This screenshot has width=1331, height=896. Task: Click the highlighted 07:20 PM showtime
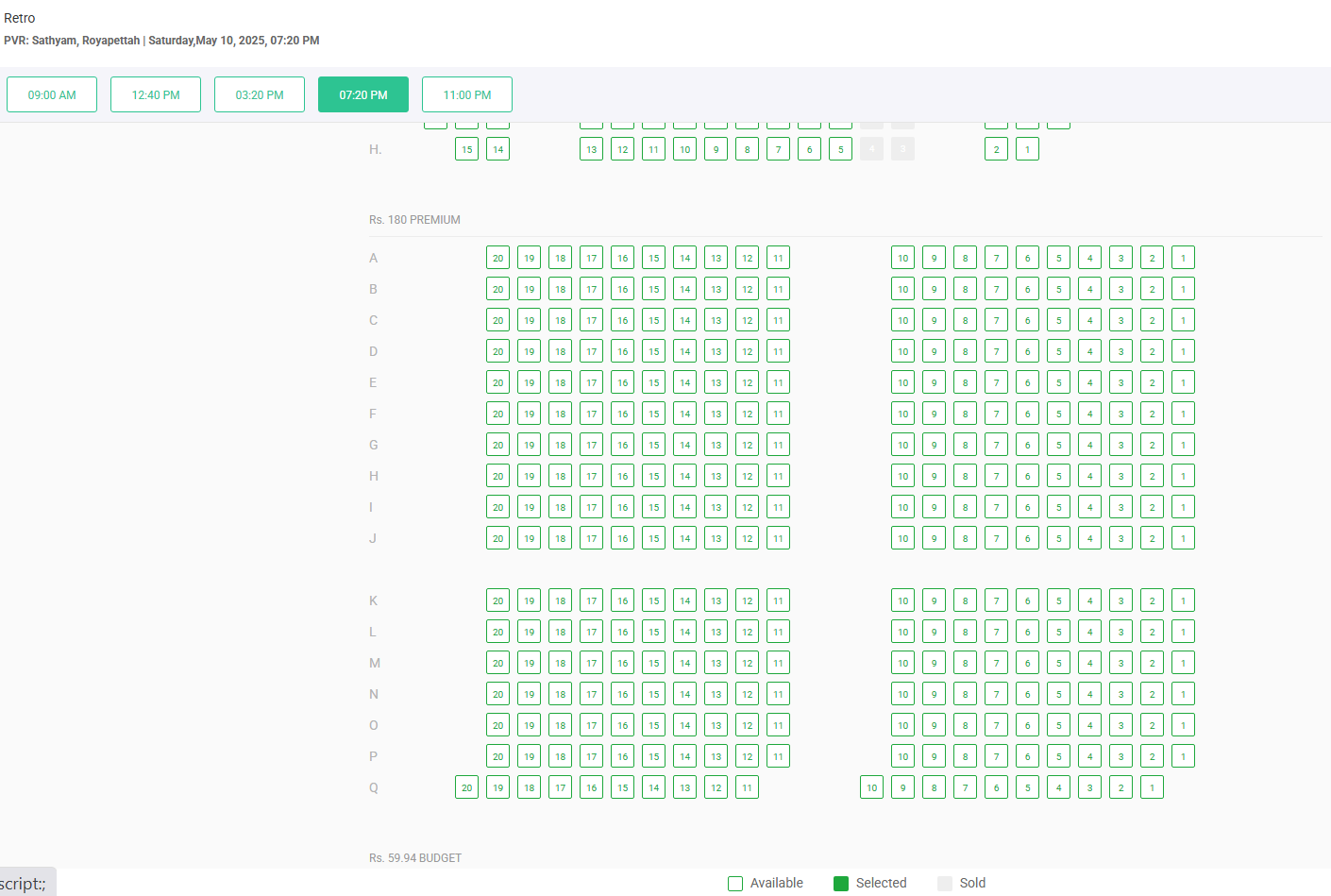(x=363, y=94)
